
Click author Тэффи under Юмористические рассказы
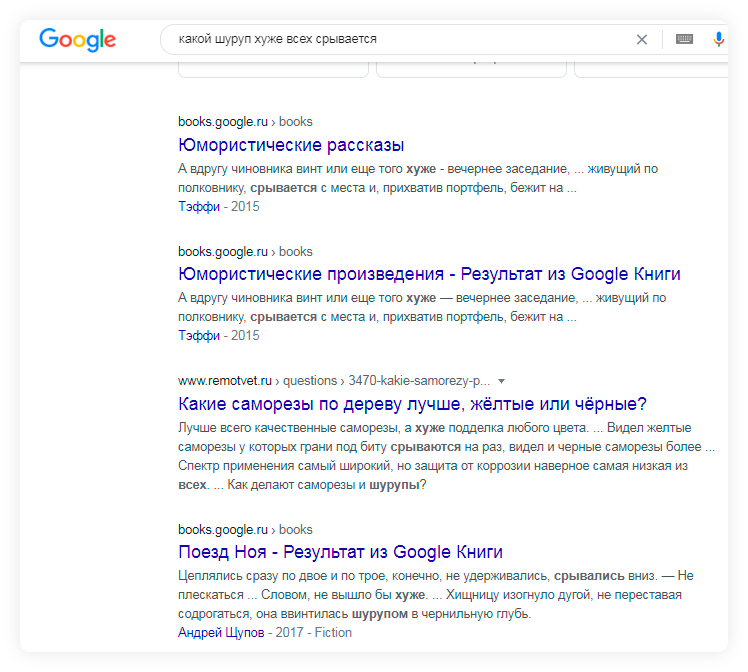(x=199, y=207)
